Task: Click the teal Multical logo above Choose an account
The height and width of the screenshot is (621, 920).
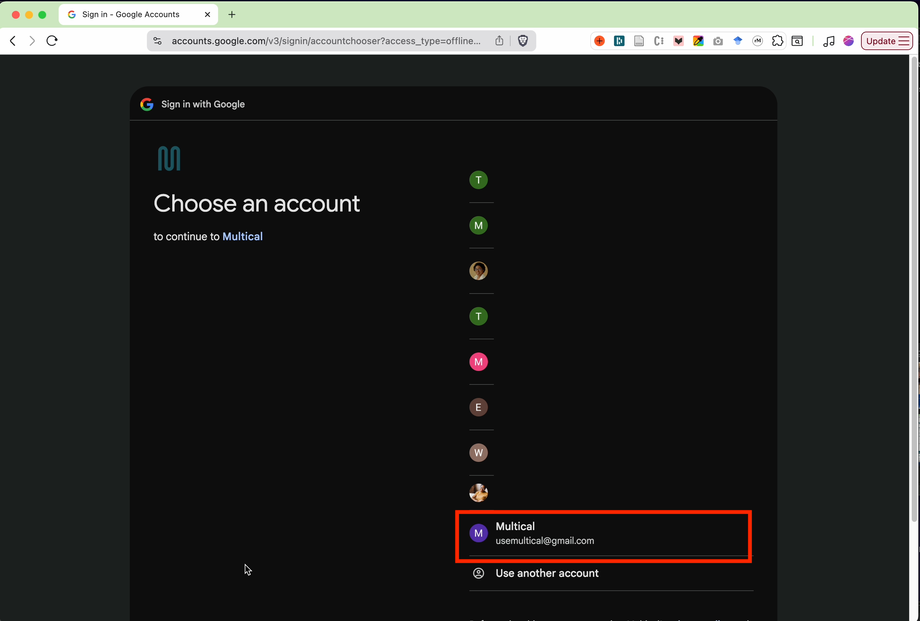Action: coord(166,157)
